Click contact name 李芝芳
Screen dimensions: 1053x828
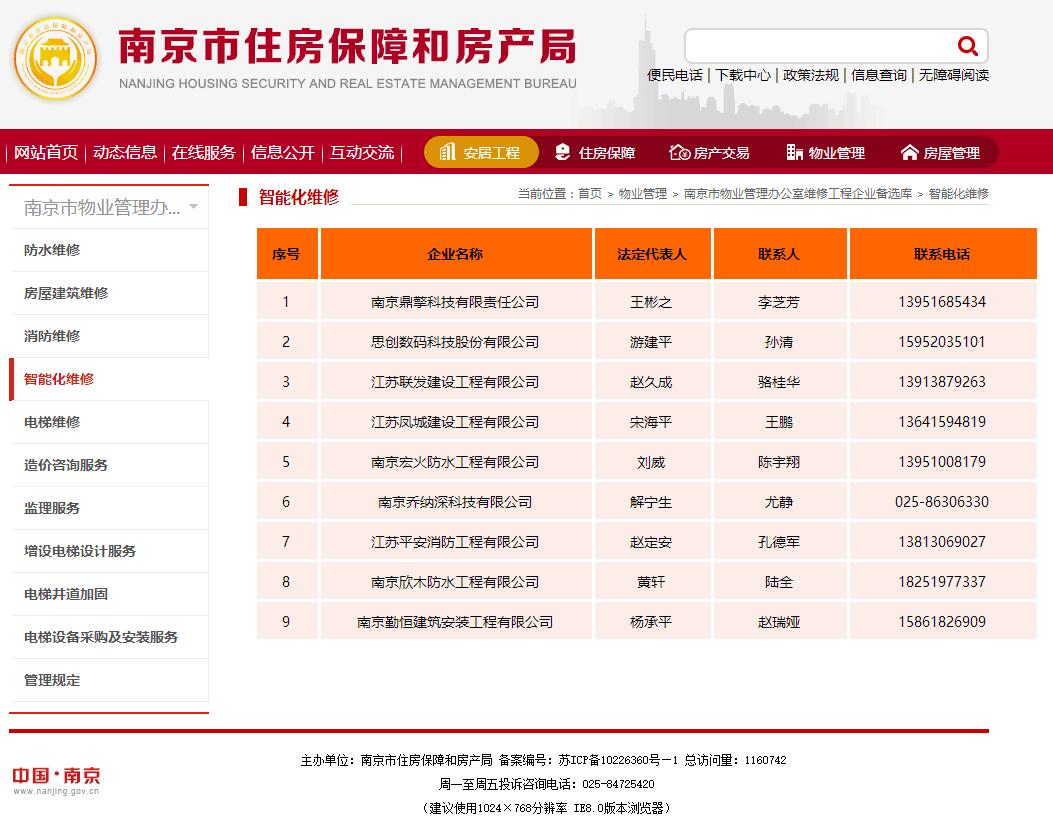(779, 302)
